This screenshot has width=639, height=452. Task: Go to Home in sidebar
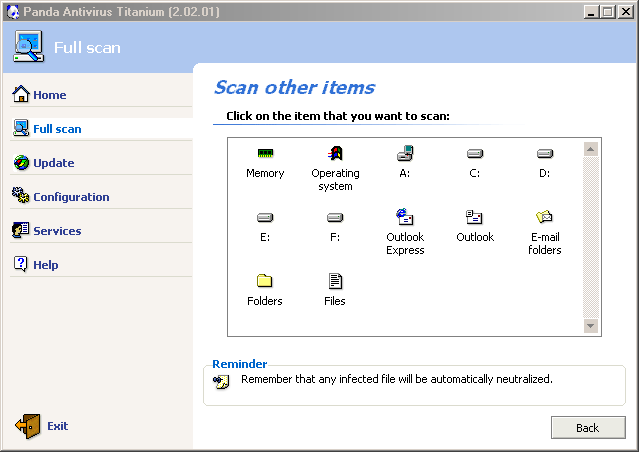[x=49, y=95]
